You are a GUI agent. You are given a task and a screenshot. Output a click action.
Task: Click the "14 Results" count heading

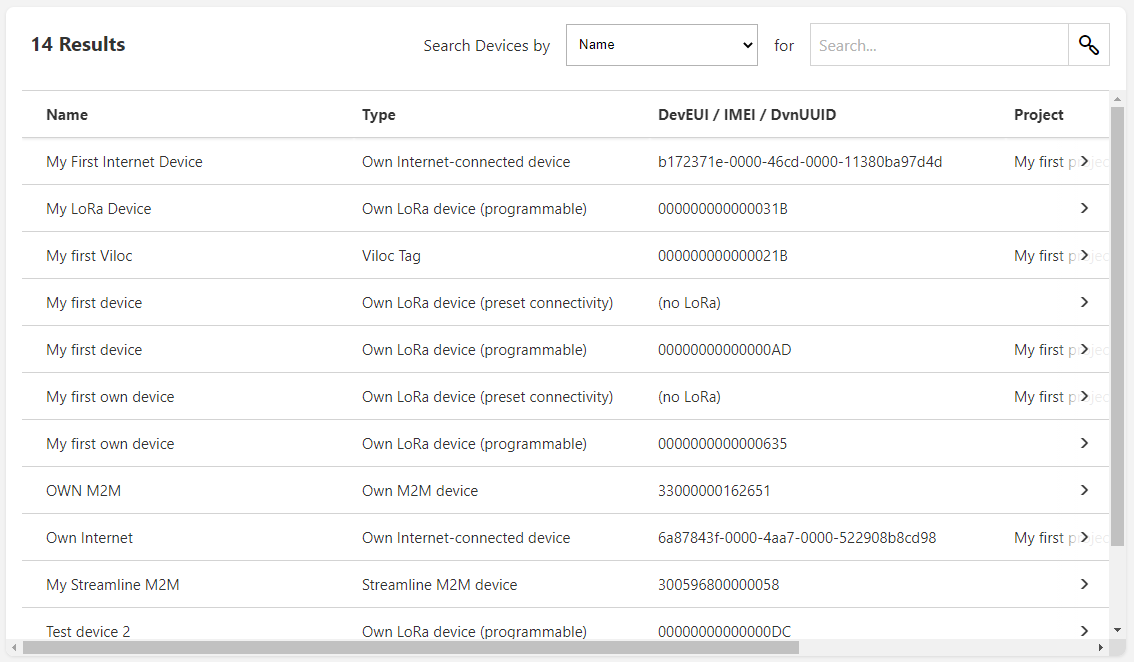click(x=78, y=44)
